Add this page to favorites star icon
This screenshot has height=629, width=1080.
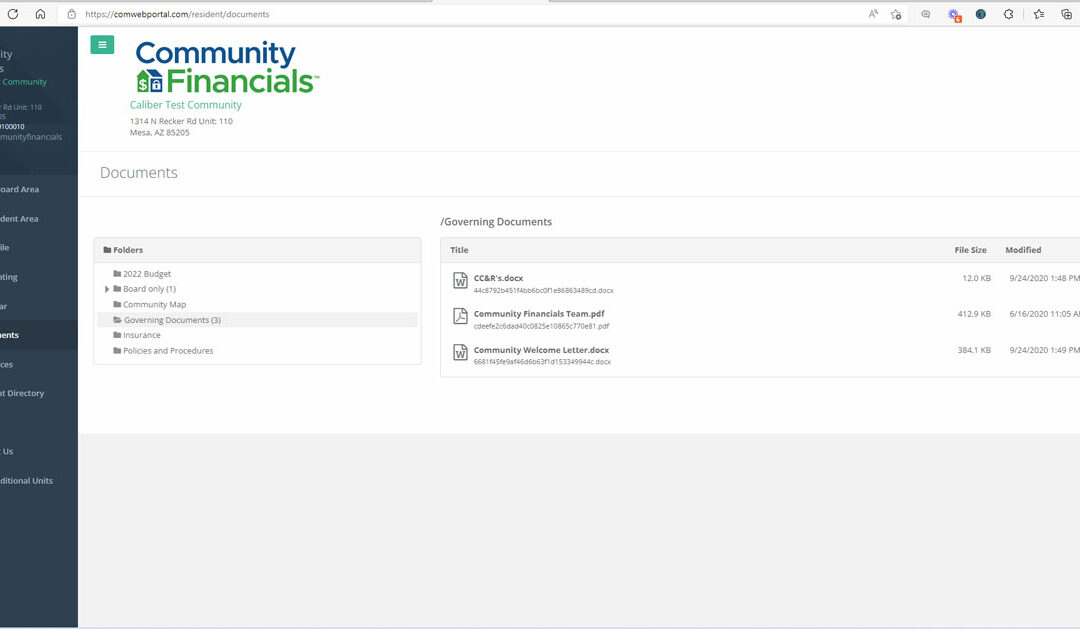click(896, 14)
